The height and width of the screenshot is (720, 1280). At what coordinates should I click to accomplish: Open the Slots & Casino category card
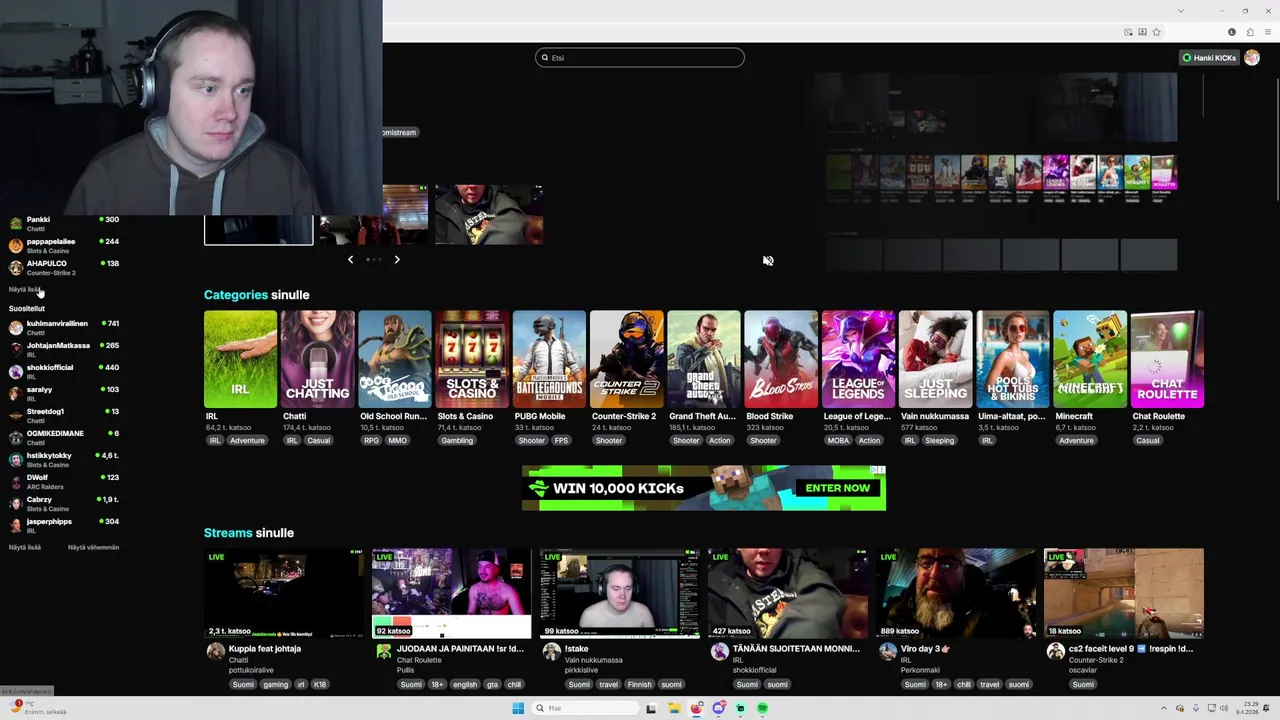[472, 359]
